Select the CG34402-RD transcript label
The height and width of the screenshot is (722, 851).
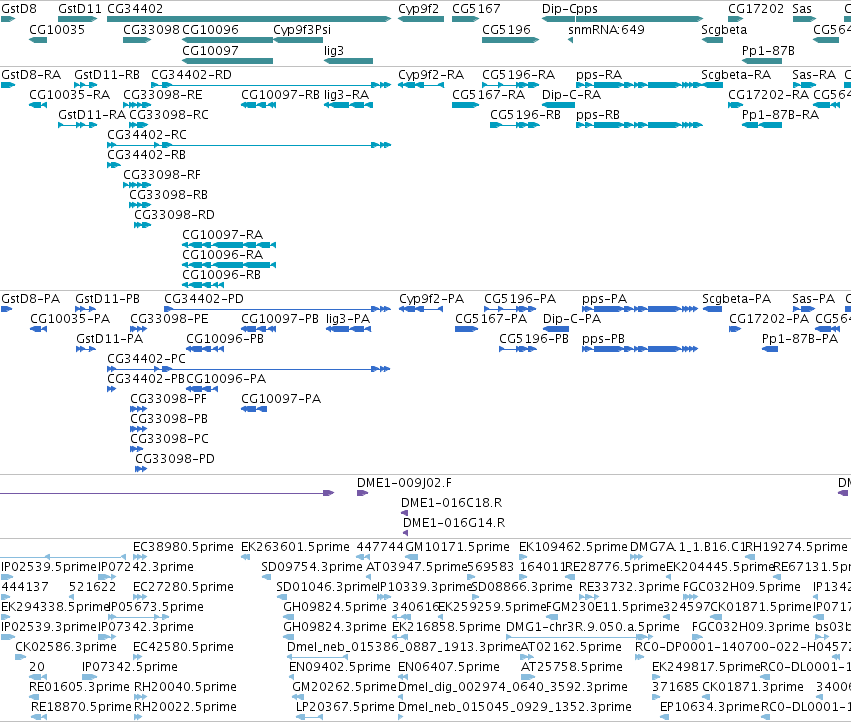(x=191, y=75)
